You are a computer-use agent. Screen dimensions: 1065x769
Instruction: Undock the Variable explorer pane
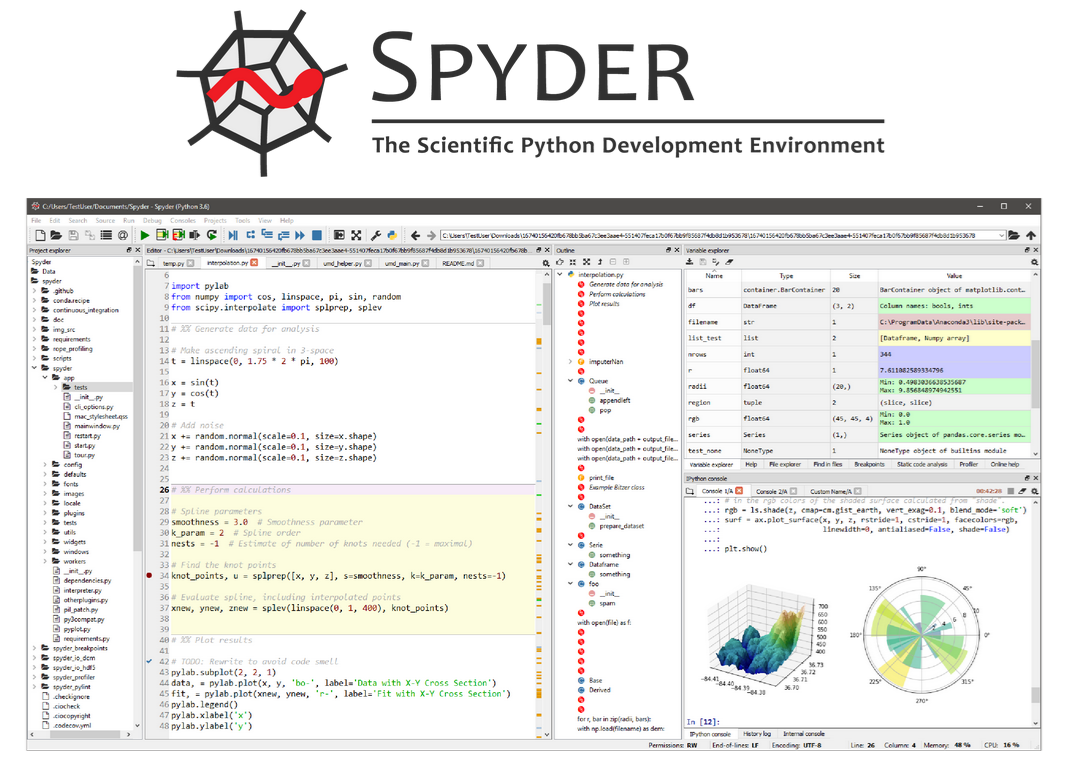pos(1027,250)
